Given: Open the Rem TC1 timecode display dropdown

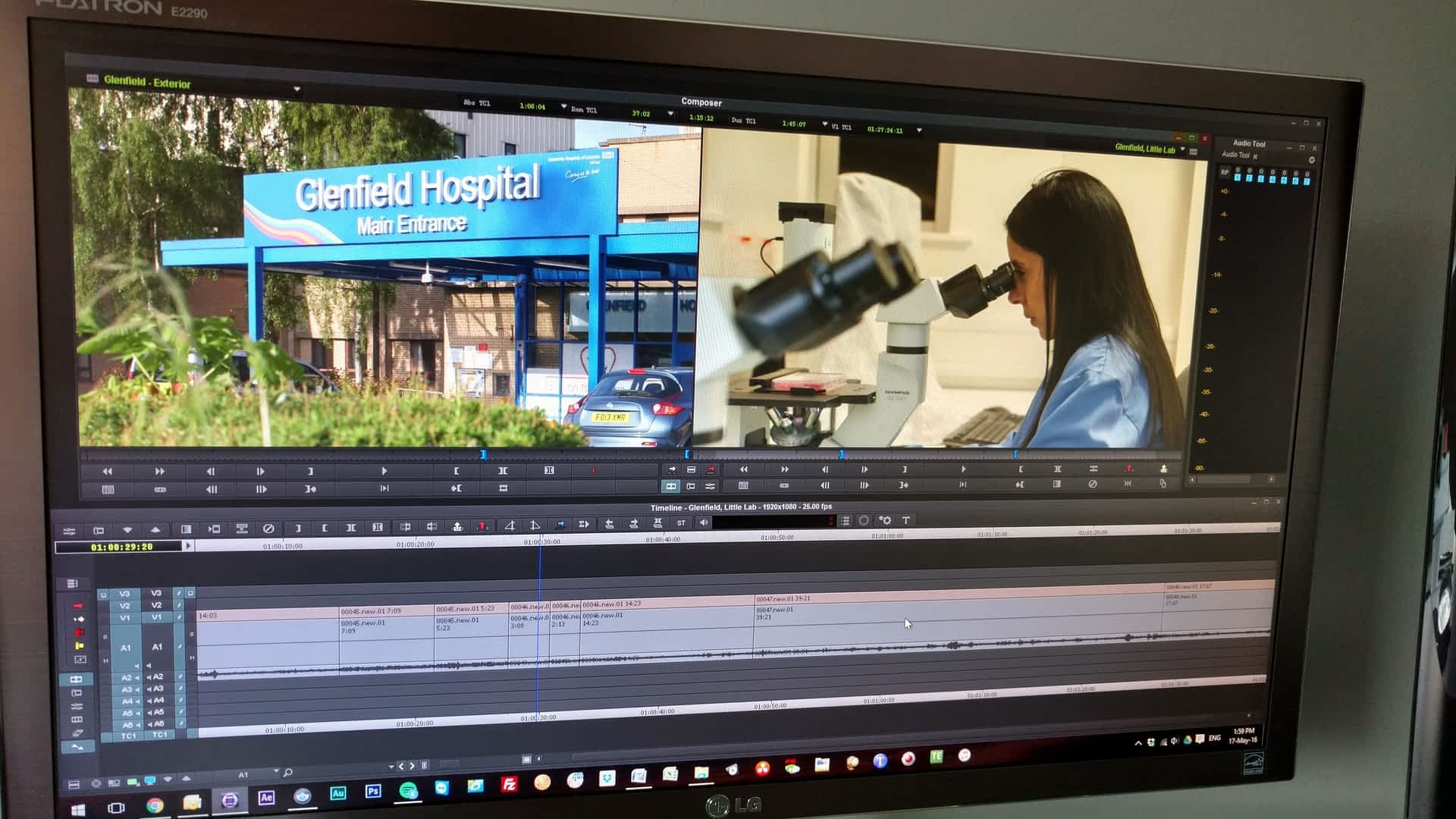Looking at the screenshot, I should [x=670, y=114].
